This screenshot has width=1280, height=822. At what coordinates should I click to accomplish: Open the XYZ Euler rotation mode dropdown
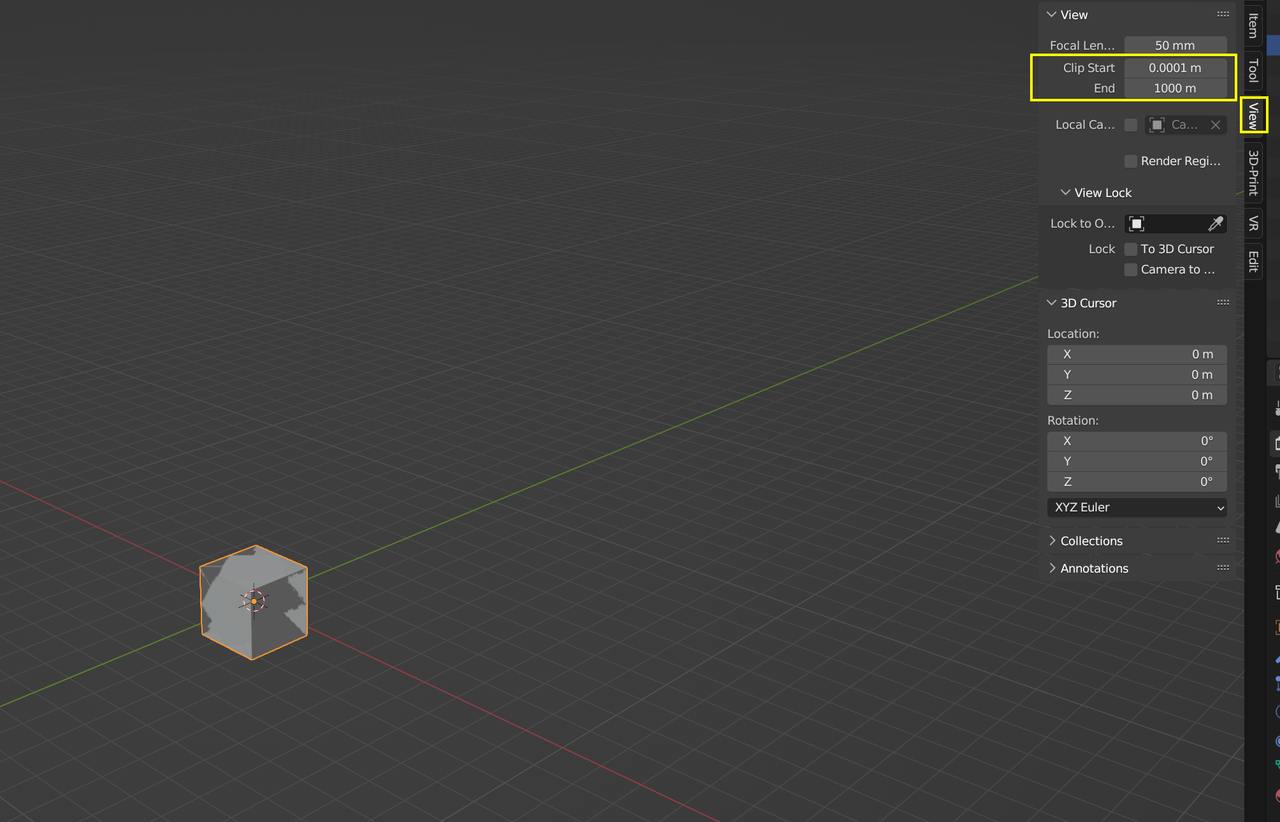coord(1137,508)
